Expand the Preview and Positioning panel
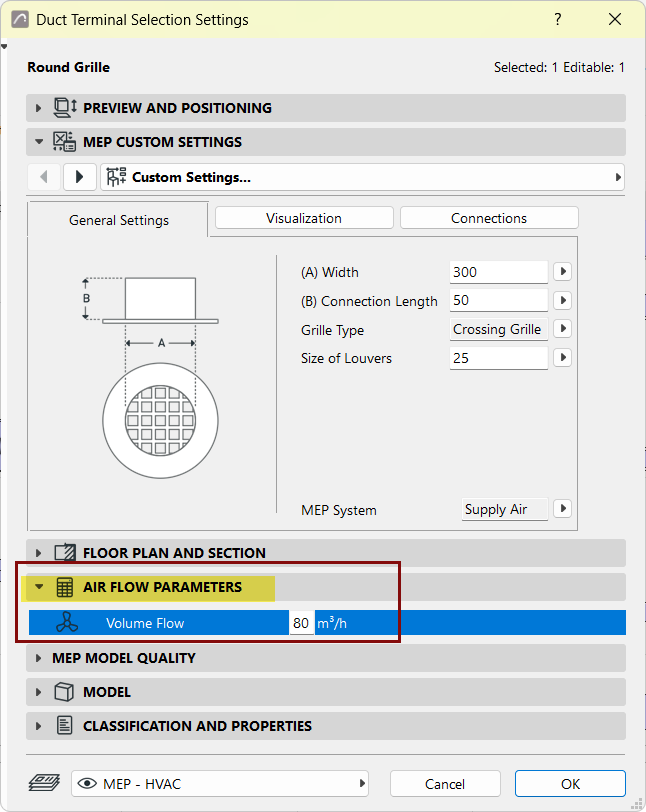This screenshot has width=646, height=812. click(x=38, y=108)
